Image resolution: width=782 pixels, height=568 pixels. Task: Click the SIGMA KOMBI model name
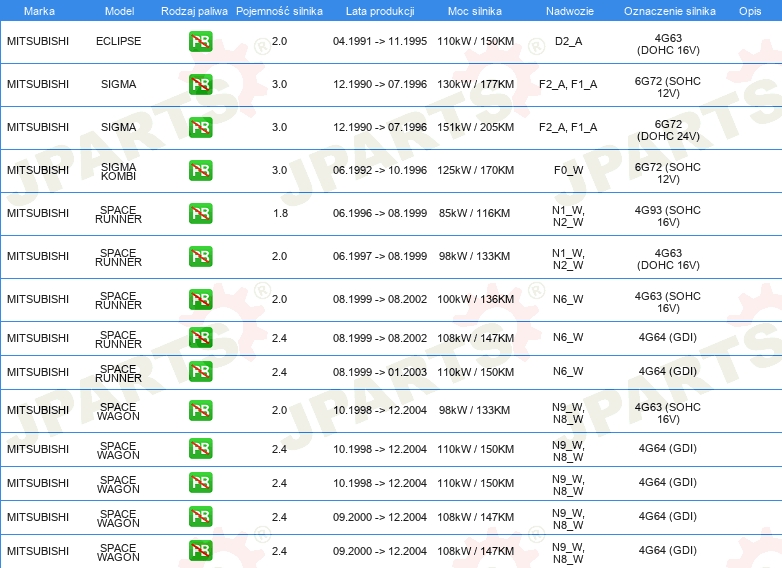(118, 172)
